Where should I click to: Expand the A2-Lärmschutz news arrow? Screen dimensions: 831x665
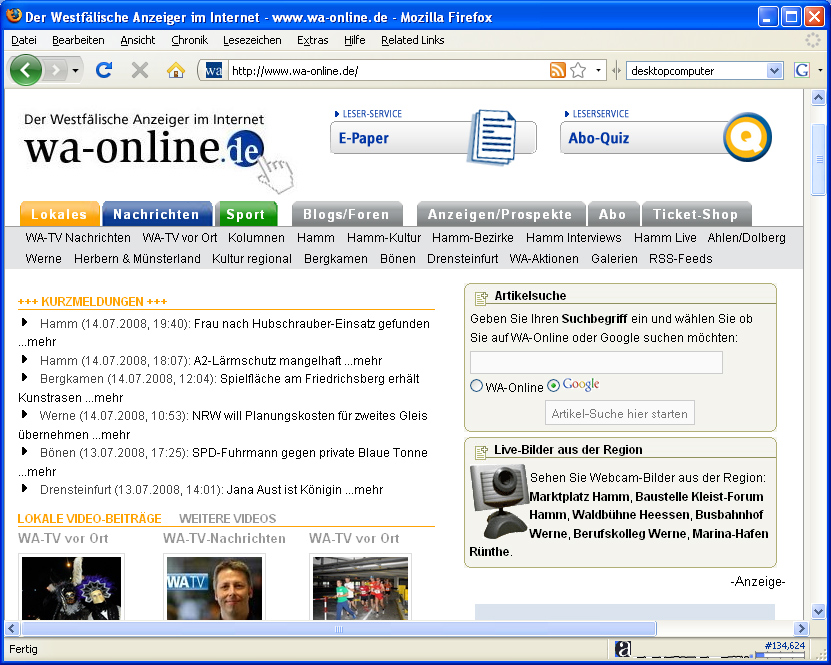24,359
